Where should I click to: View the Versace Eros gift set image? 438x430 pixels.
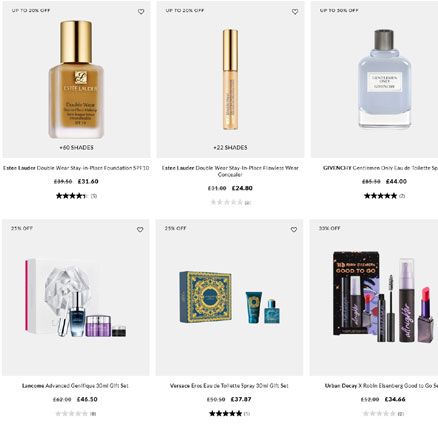click(x=230, y=297)
